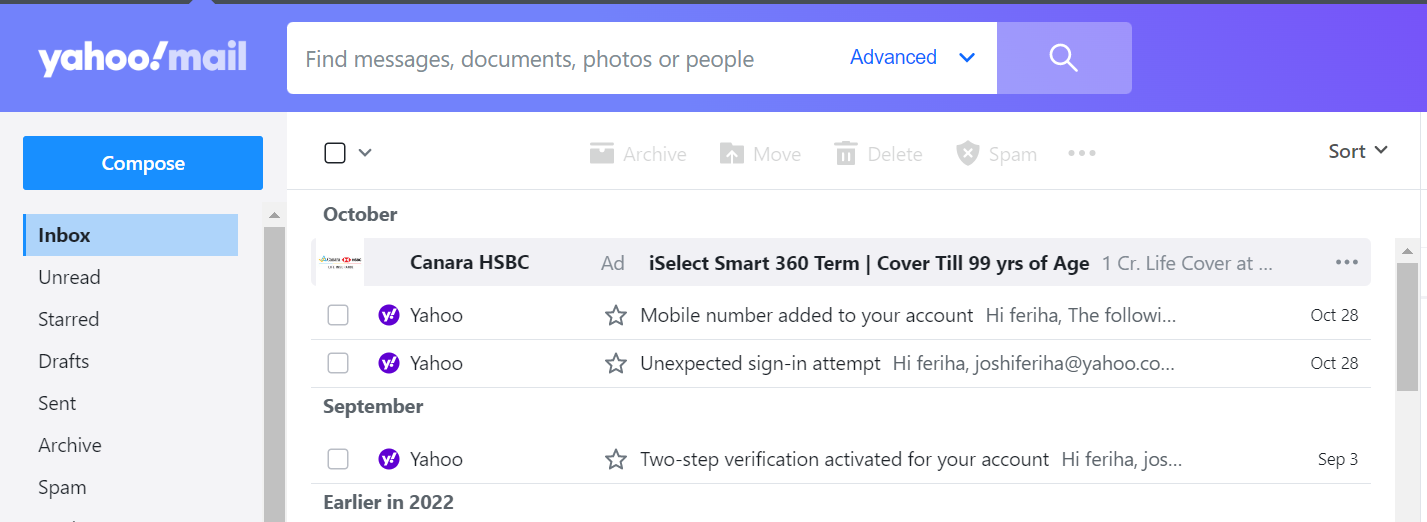The image size is (1427, 522).
Task: Open the Mobile number added to your account email
Action: [x=843, y=315]
